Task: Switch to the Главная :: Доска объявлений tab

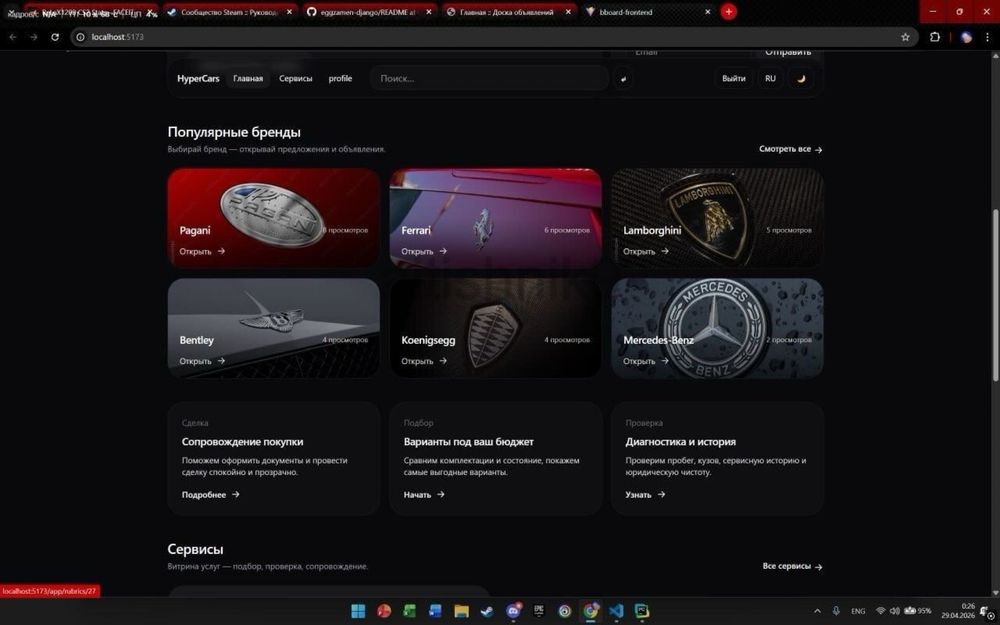Action: (x=506, y=11)
